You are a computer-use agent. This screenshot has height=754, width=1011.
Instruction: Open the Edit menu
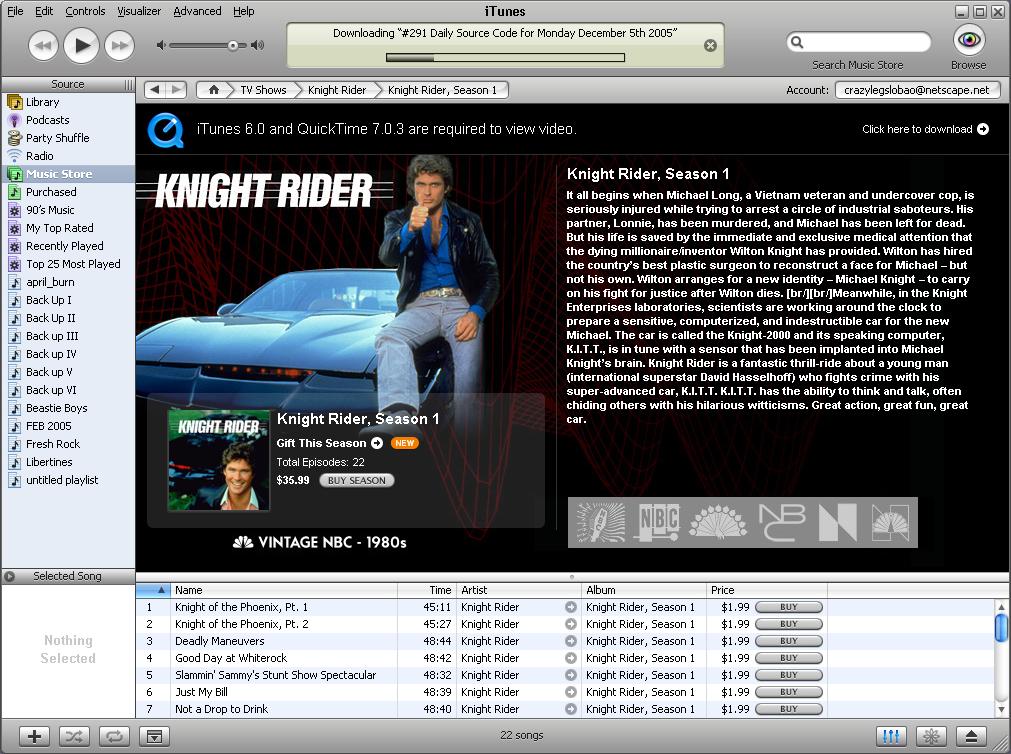pyautogui.click(x=44, y=11)
